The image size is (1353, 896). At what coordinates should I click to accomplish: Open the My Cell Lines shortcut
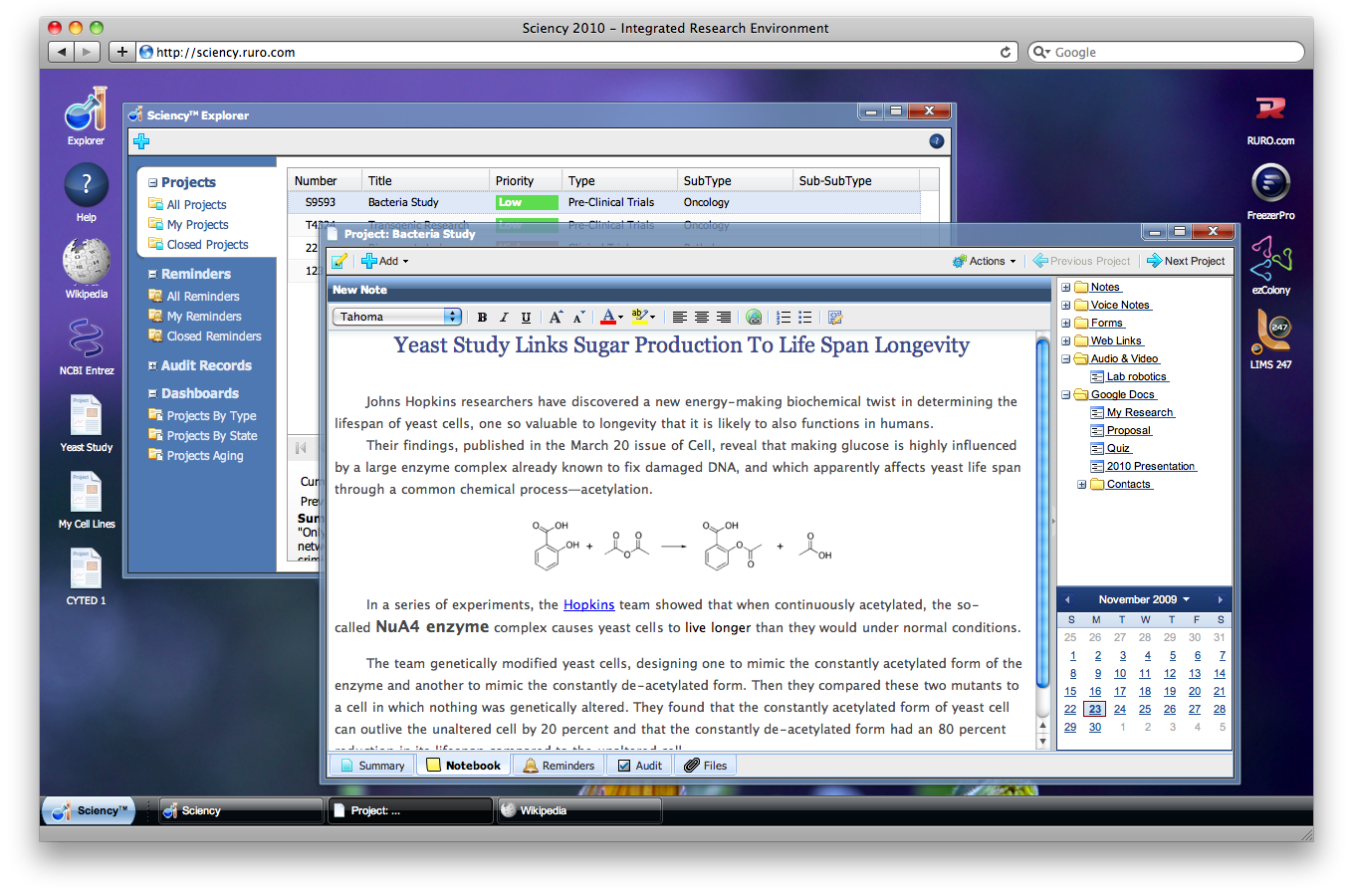coord(87,500)
